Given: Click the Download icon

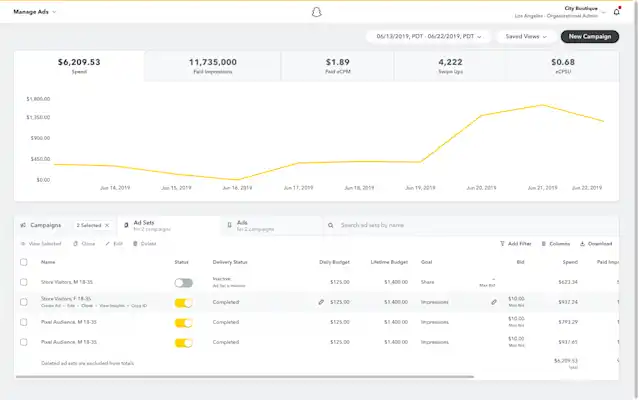Looking at the screenshot, I should (x=582, y=244).
